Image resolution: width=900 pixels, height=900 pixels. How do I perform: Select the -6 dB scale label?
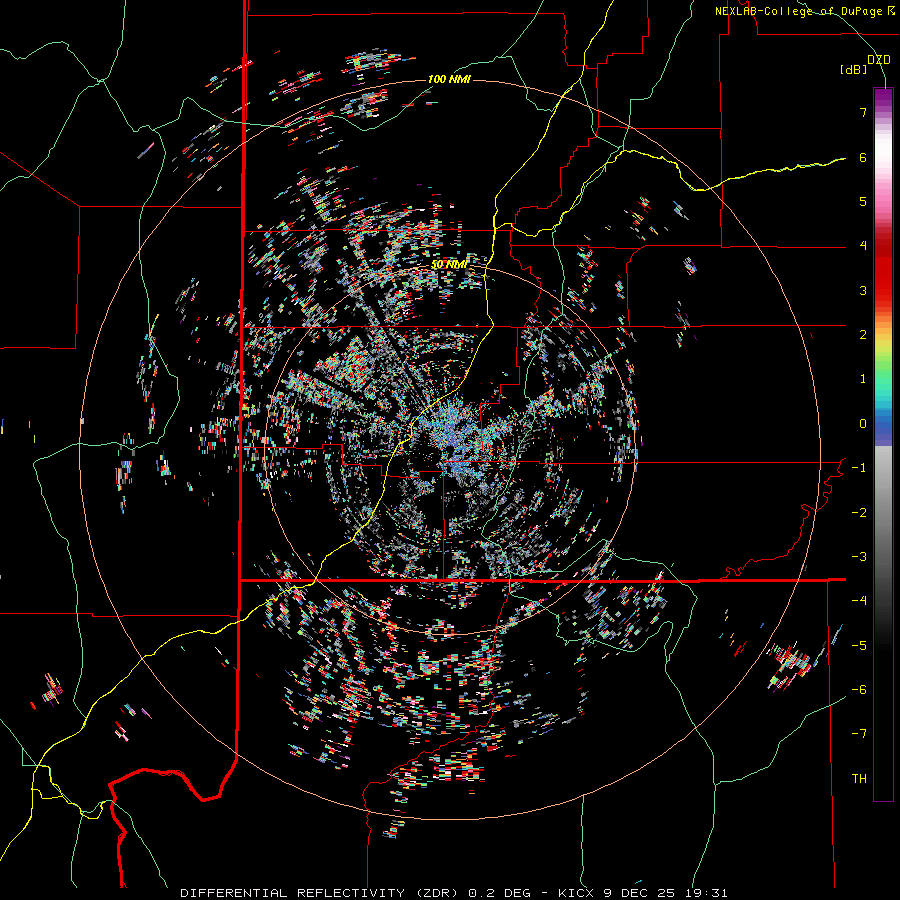859,690
